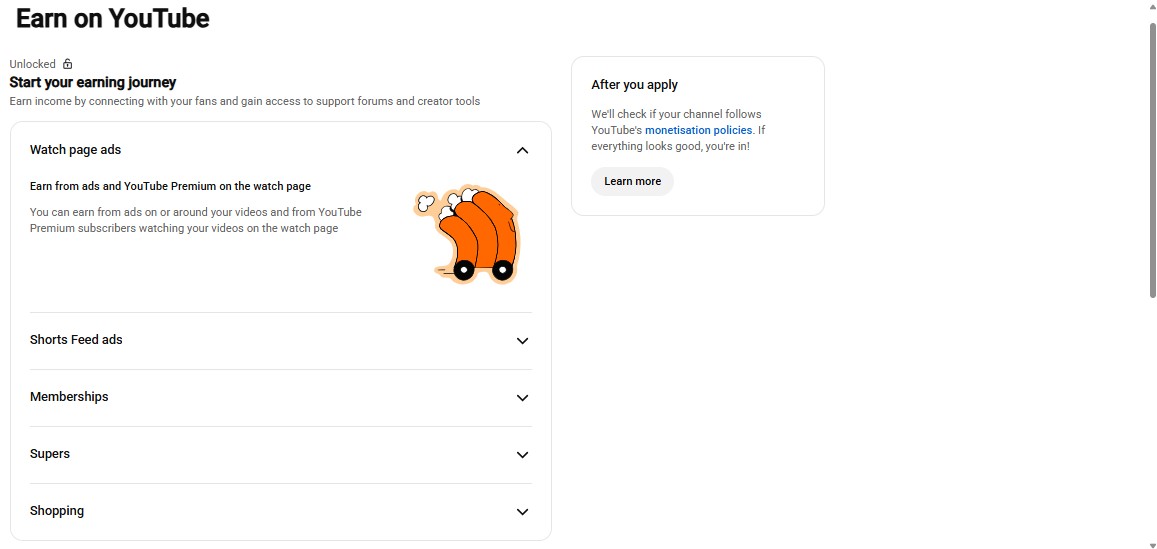Open the monetisation policies link
The image size is (1157, 549).
[698, 130]
